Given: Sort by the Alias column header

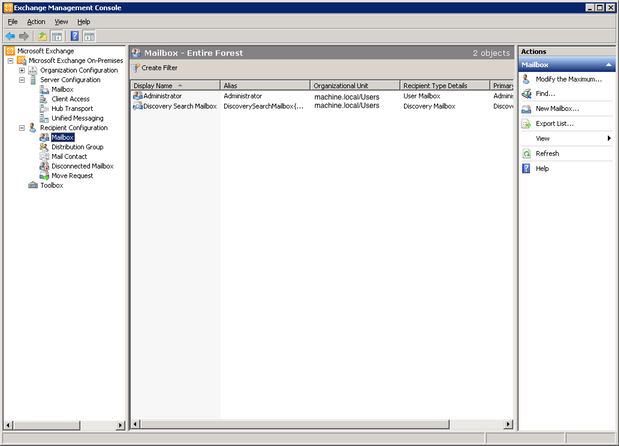Looking at the screenshot, I should 265,85.
